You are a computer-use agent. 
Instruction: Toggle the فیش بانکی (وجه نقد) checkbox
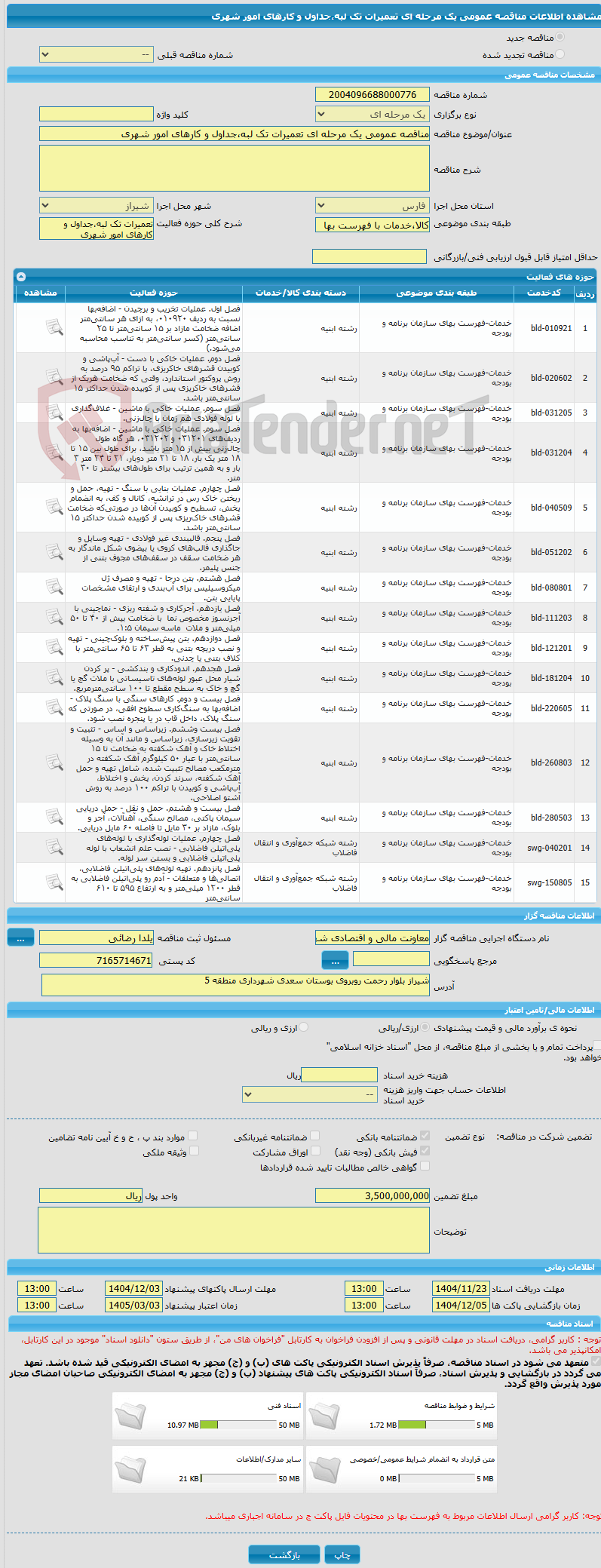[x=425, y=1151]
